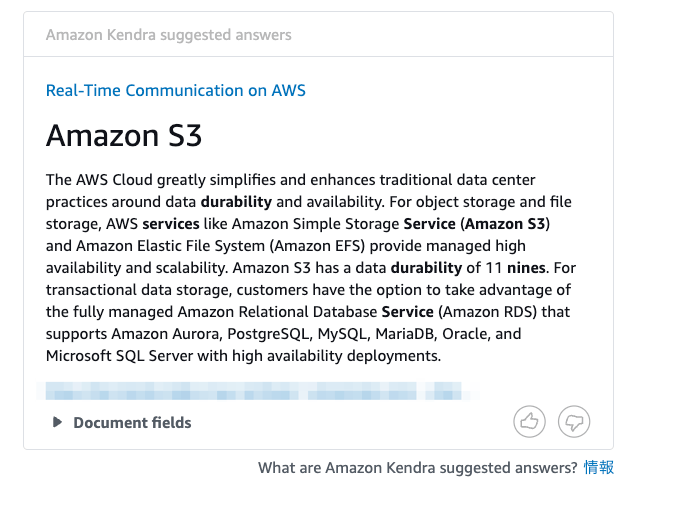Expand the Document fields disclosure triangle
The height and width of the screenshot is (509, 697).
click(x=57, y=422)
